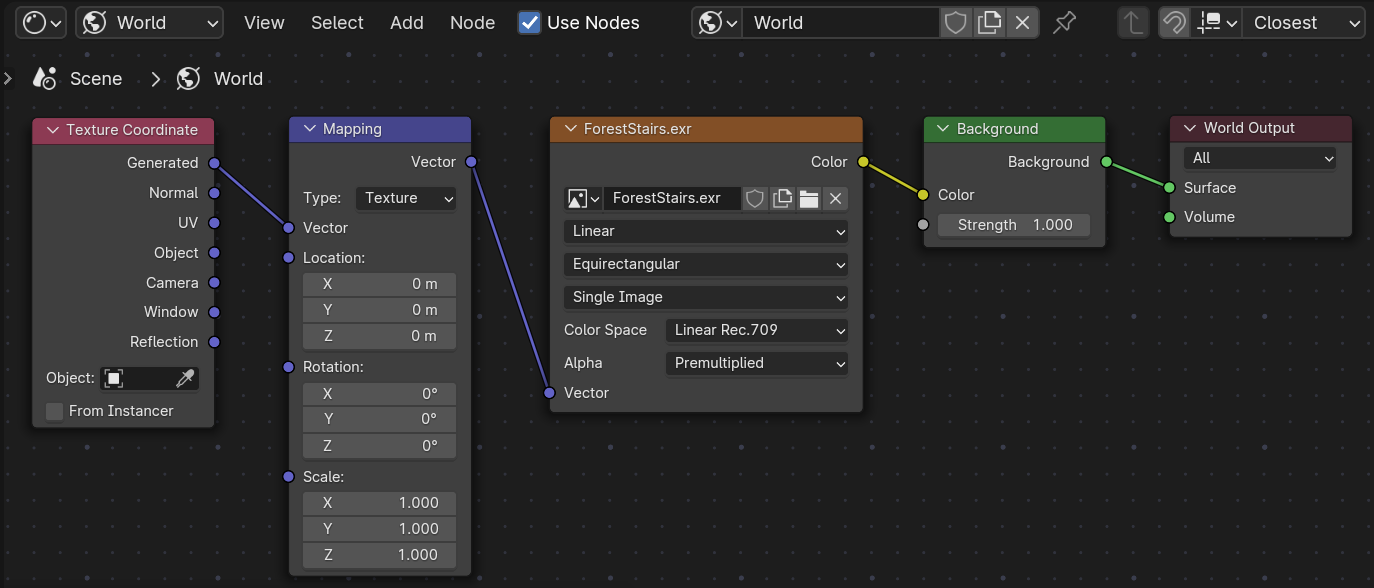This screenshot has height=588, width=1374.
Task: Click the World breadcrumb
Action: (x=220, y=79)
